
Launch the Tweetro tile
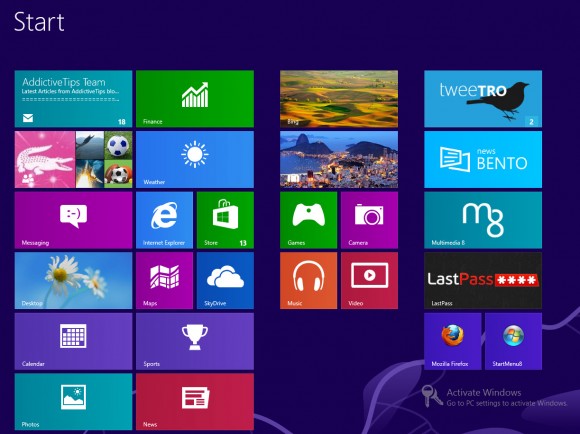(x=483, y=99)
